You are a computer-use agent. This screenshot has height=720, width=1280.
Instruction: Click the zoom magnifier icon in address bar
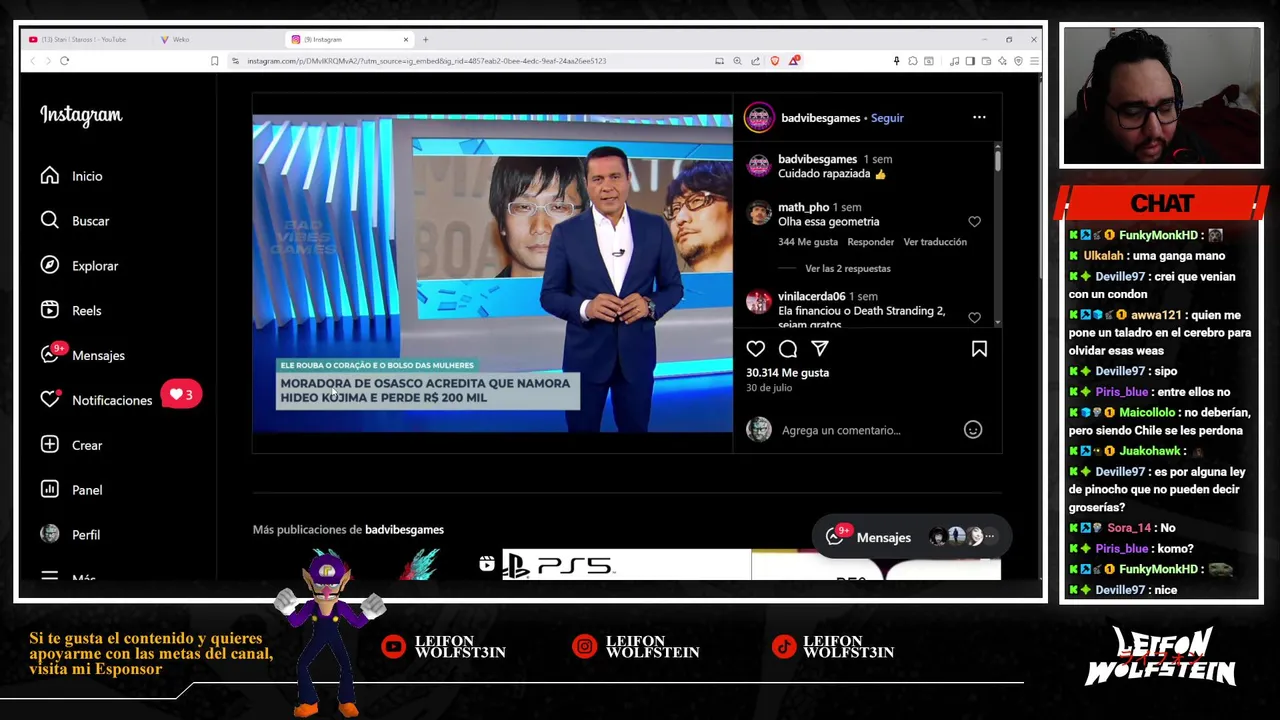(737, 61)
